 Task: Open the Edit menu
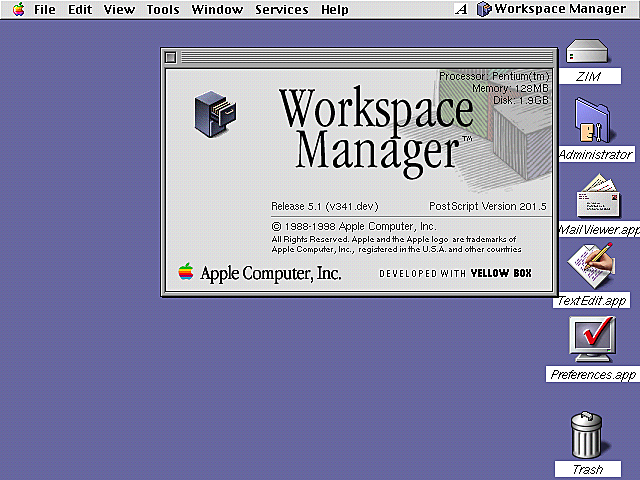pos(80,9)
